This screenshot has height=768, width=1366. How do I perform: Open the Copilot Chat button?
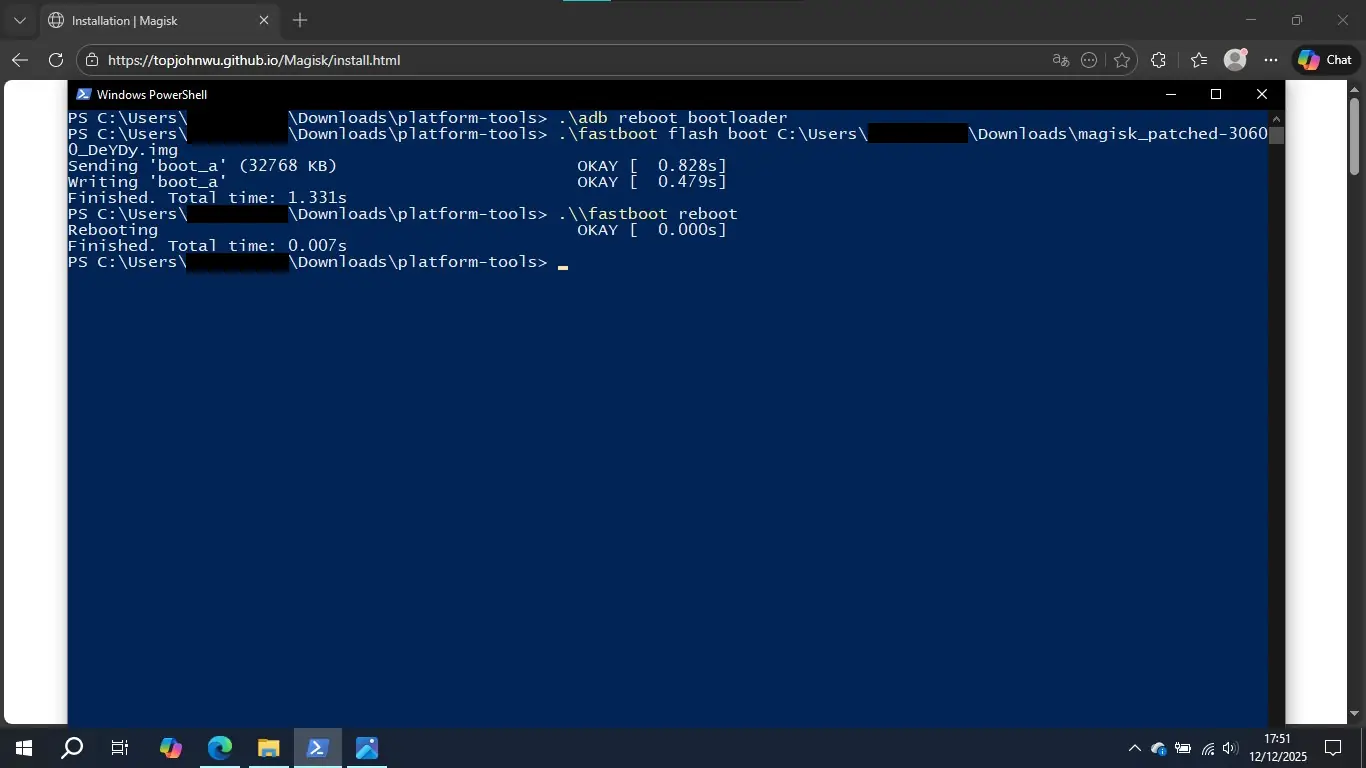1324,60
